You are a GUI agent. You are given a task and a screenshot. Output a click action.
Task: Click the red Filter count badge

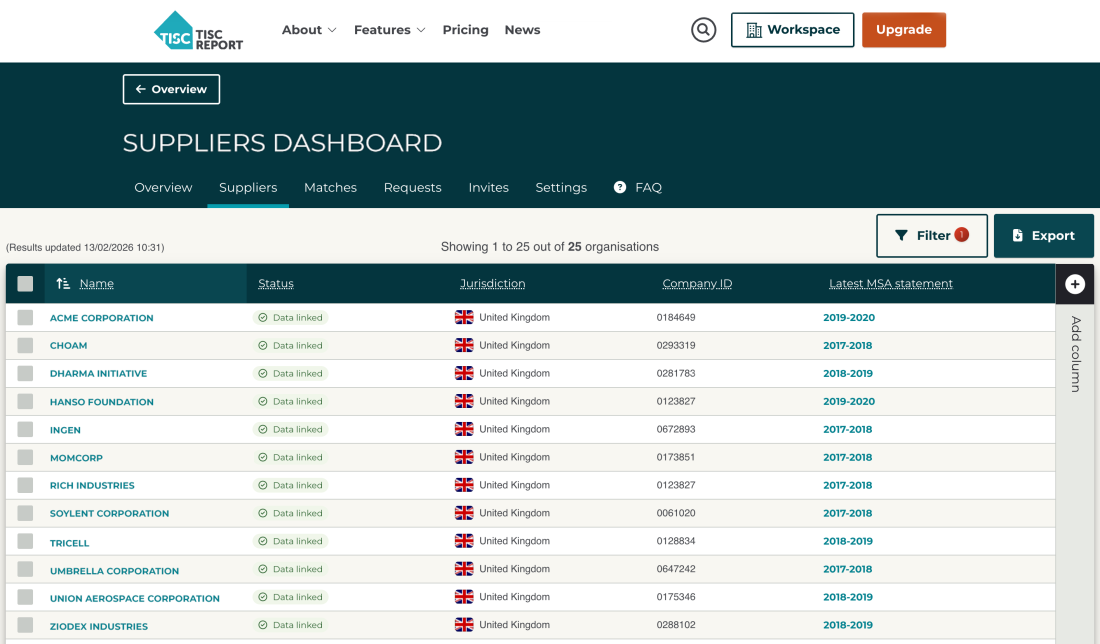coord(962,235)
